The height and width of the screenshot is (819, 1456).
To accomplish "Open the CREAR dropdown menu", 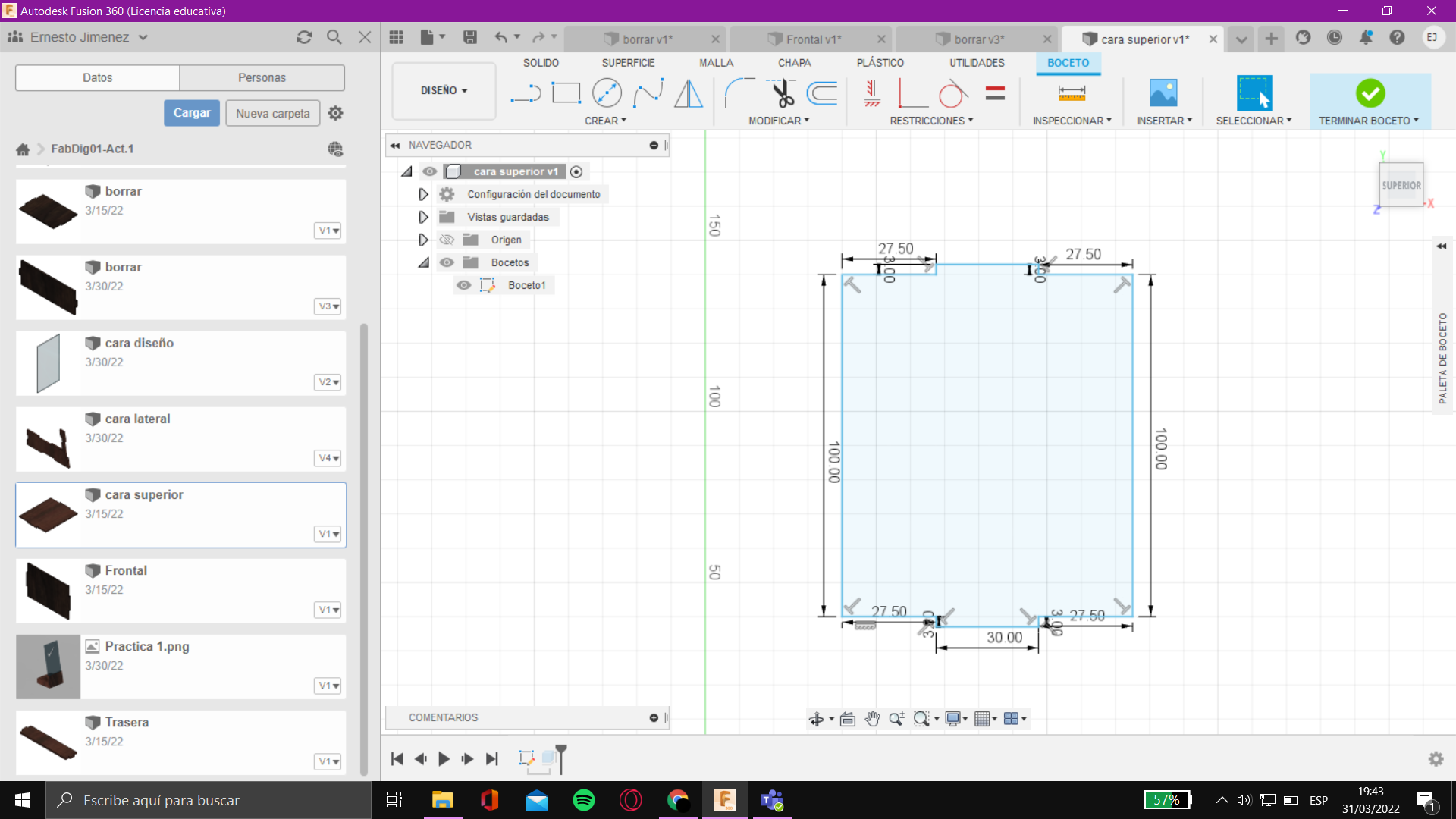I will point(605,121).
